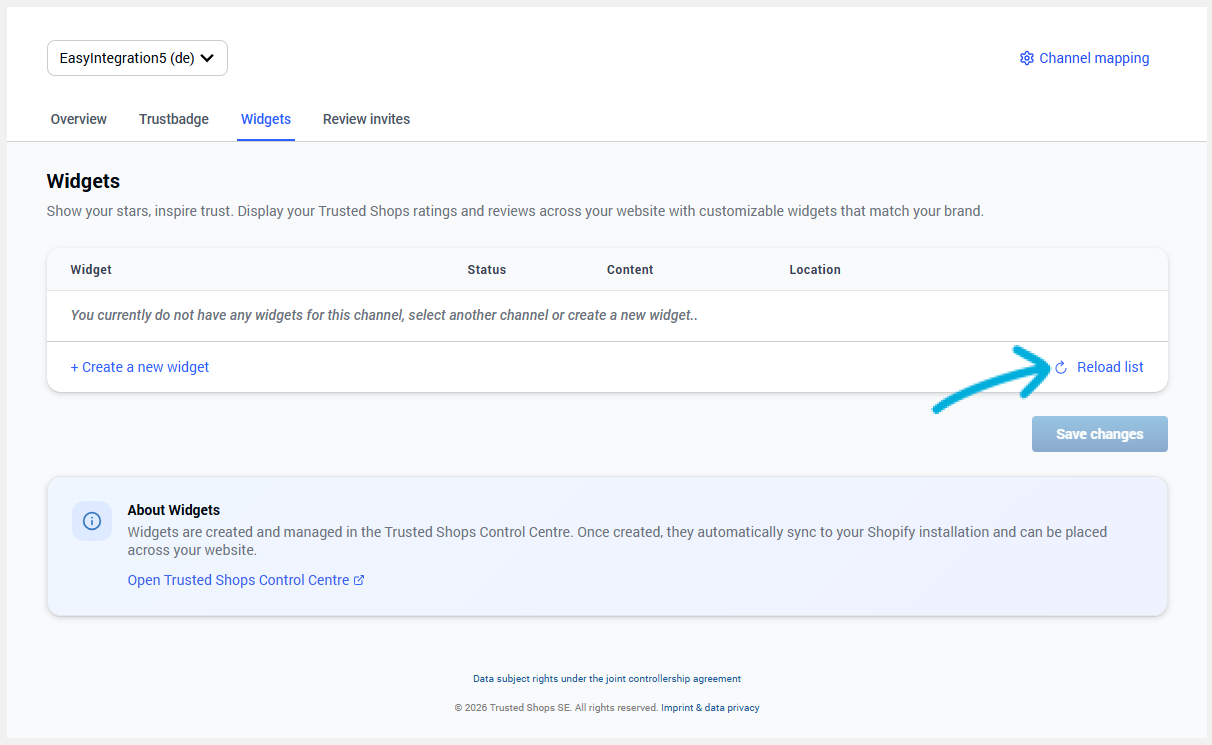Click the chevron in the EasyIntegration5 selector
This screenshot has width=1212, height=745.
pyautogui.click(x=207, y=58)
